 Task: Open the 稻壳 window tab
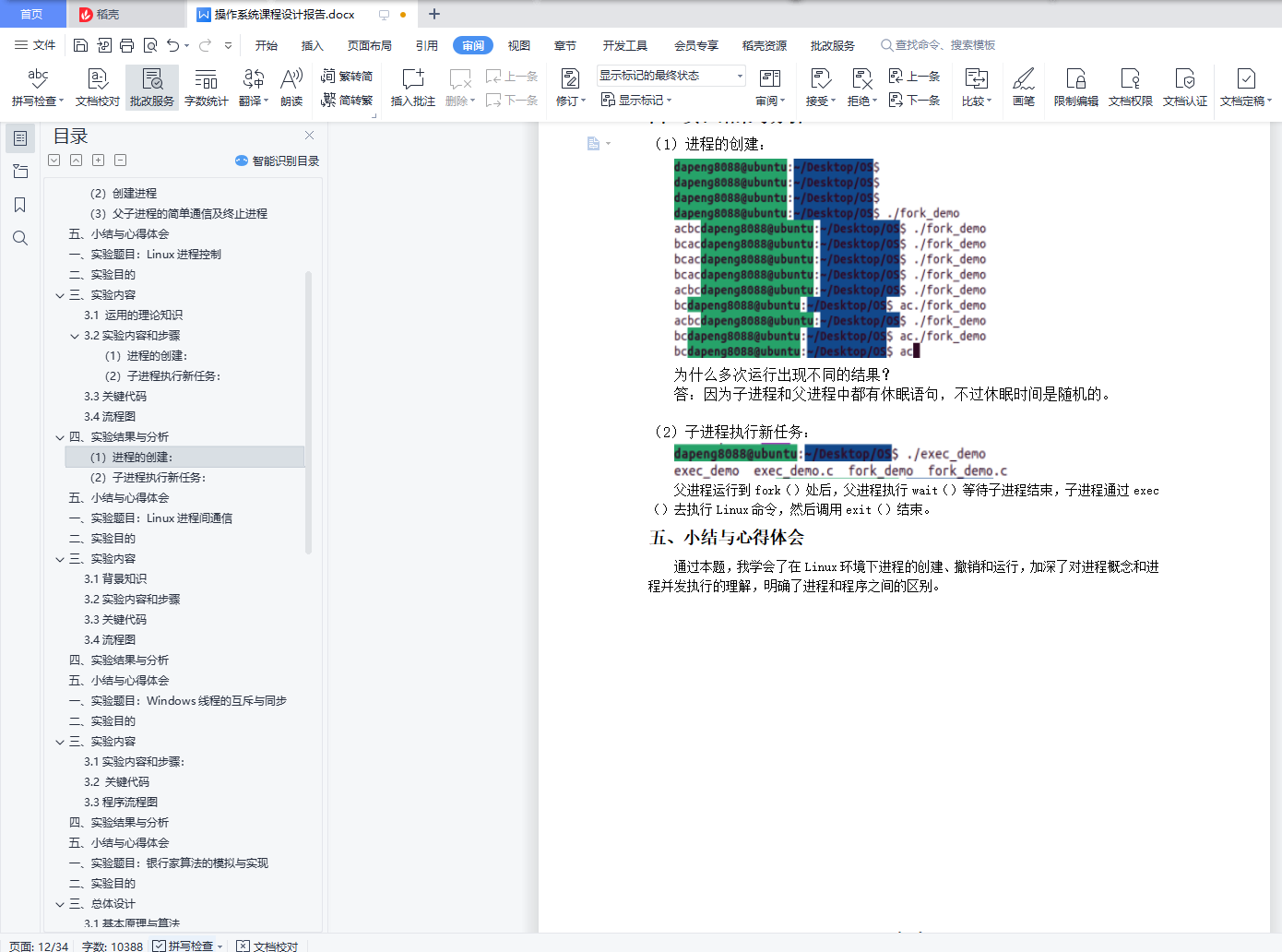point(125,14)
